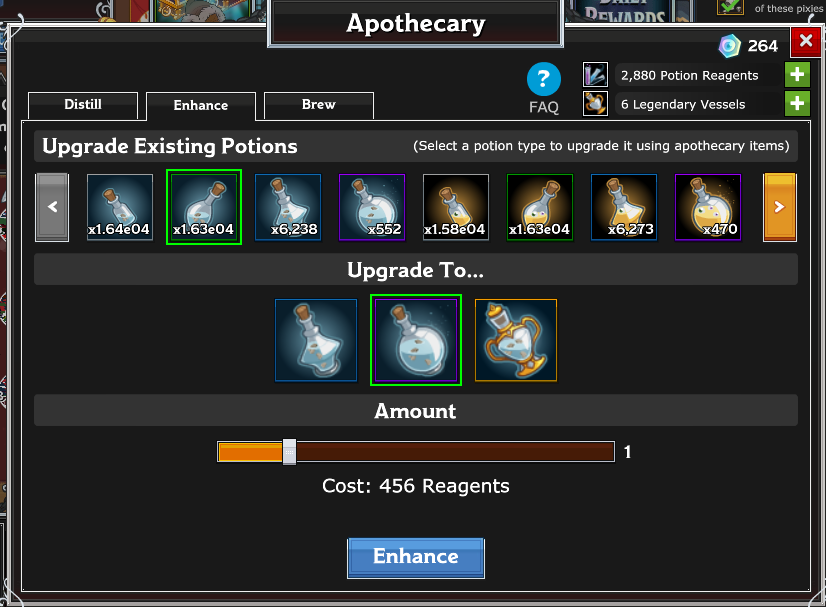The width and height of the screenshot is (826, 607).
Task: Open the FAQ question mark icon
Action: [544, 79]
